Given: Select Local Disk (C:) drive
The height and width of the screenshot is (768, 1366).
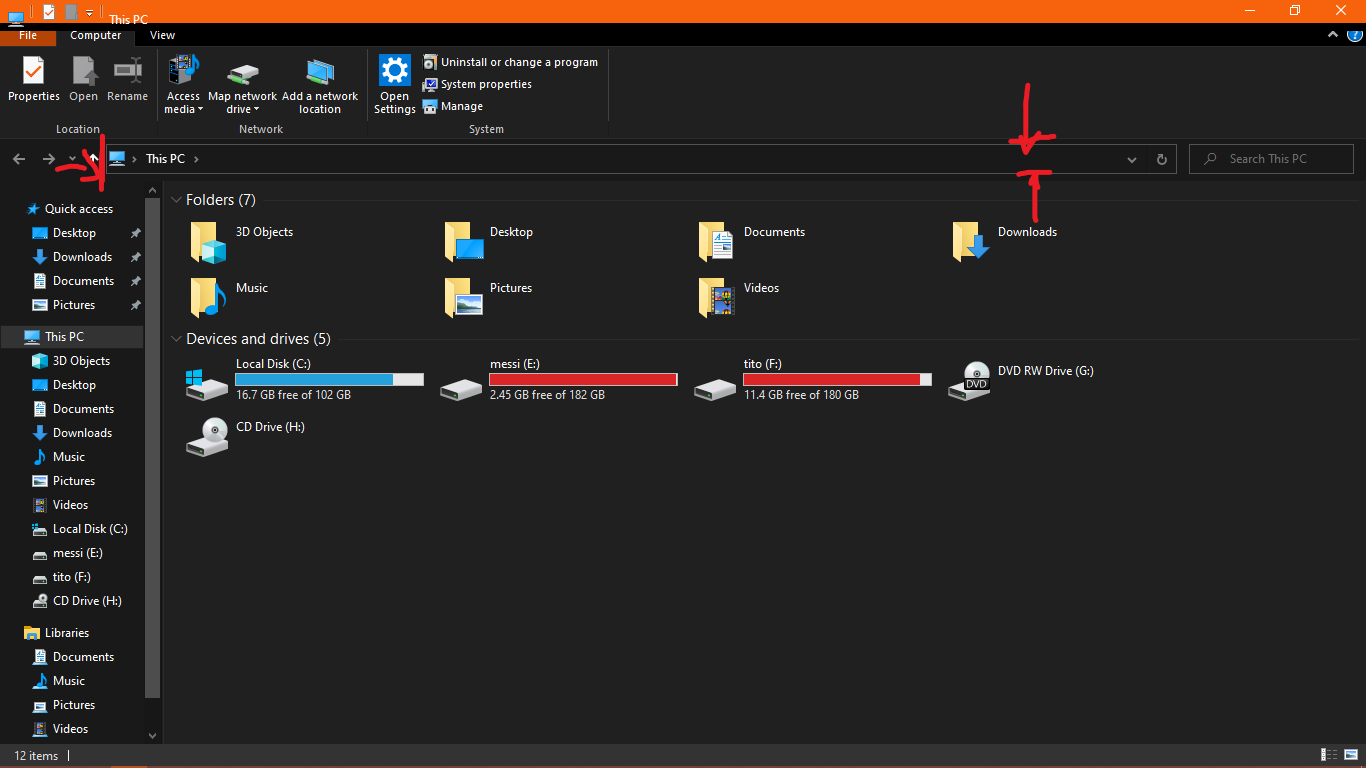Looking at the screenshot, I should coord(305,380).
